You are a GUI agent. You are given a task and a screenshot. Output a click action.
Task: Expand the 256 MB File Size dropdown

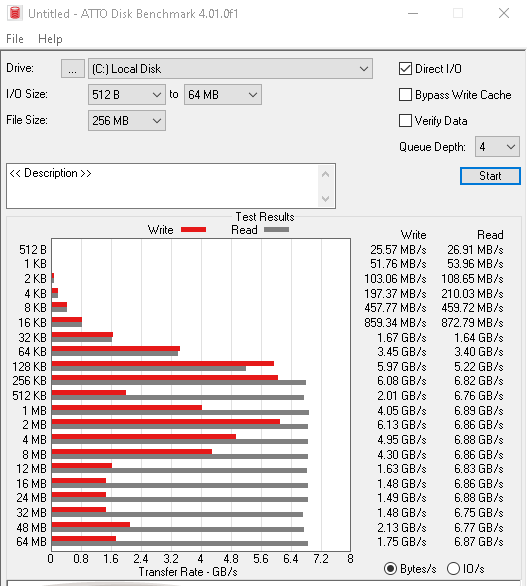127,121
